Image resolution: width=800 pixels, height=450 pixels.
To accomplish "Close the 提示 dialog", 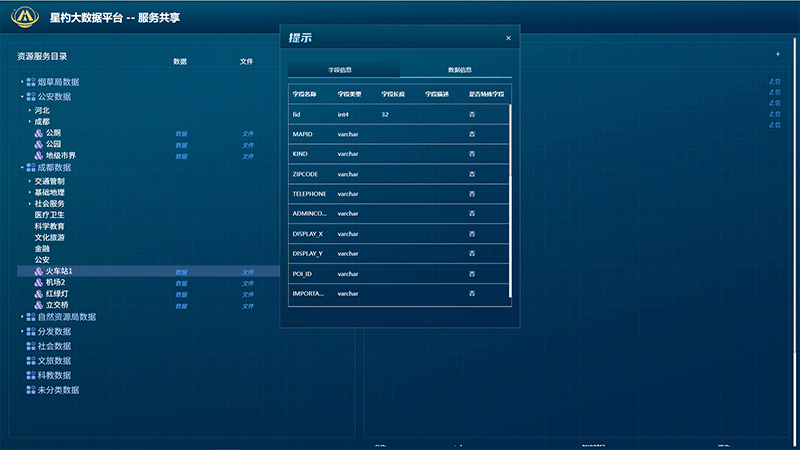I will (x=508, y=38).
